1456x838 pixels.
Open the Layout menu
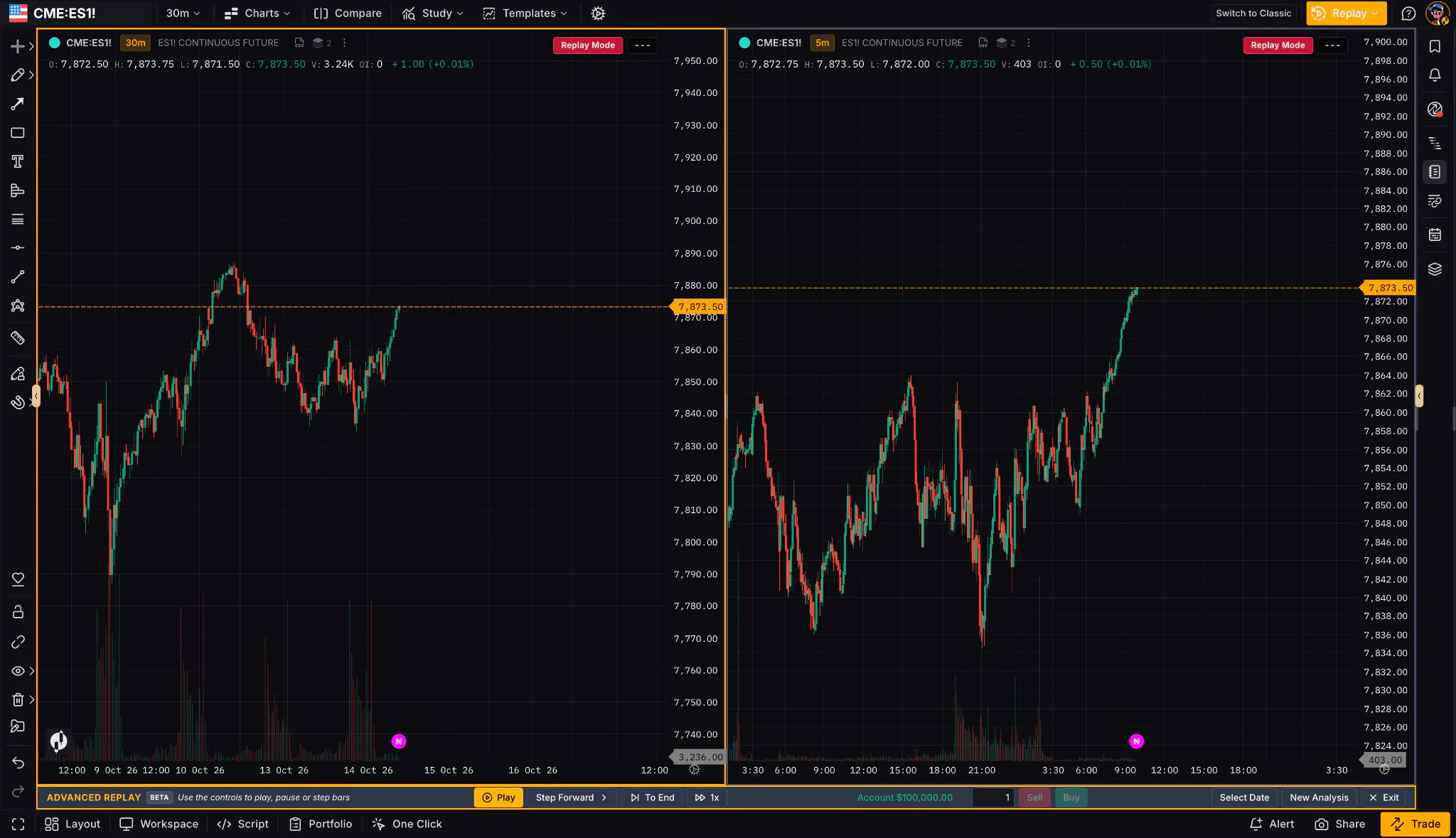click(x=73, y=824)
